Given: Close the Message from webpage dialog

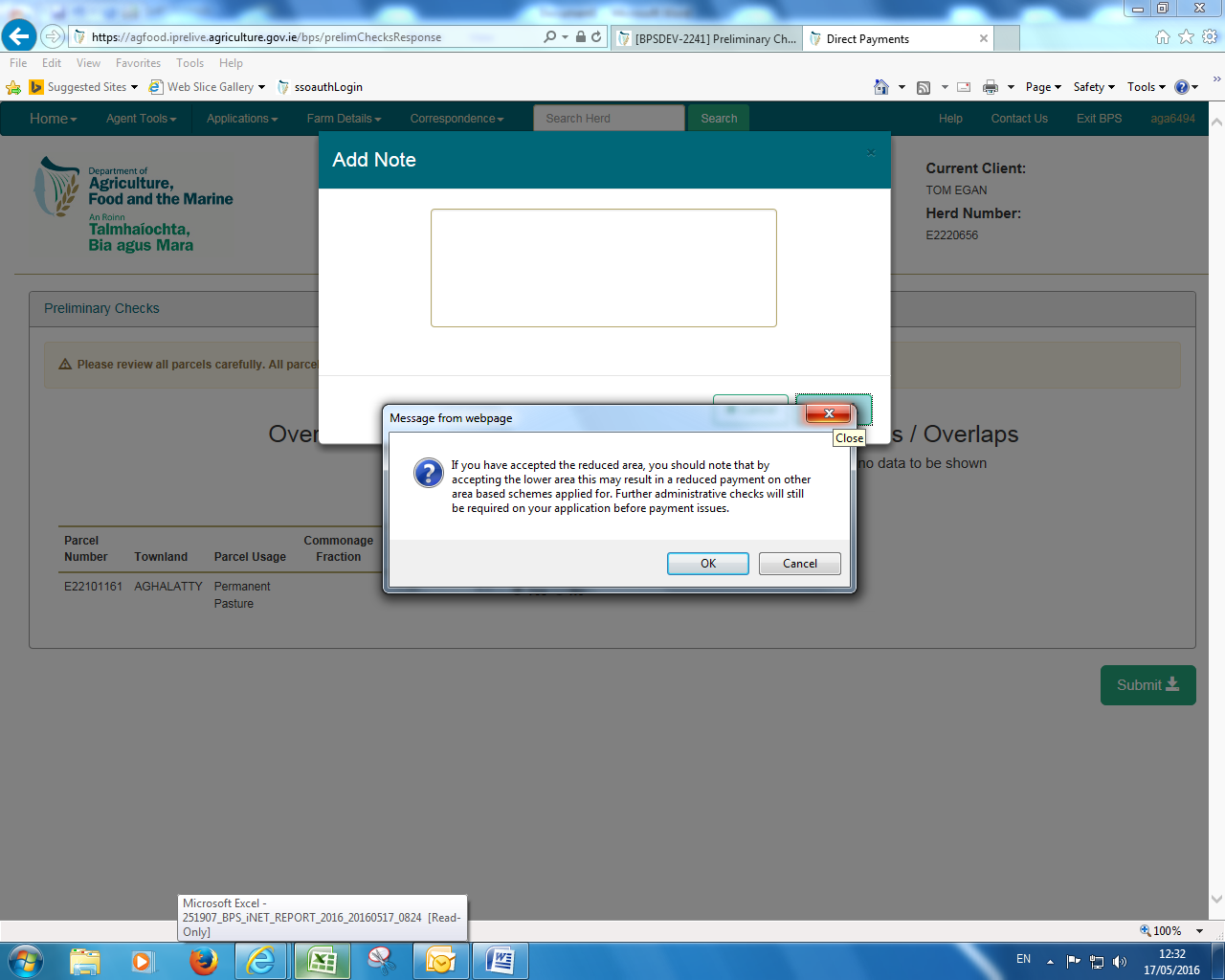Looking at the screenshot, I should tap(829, 413).
